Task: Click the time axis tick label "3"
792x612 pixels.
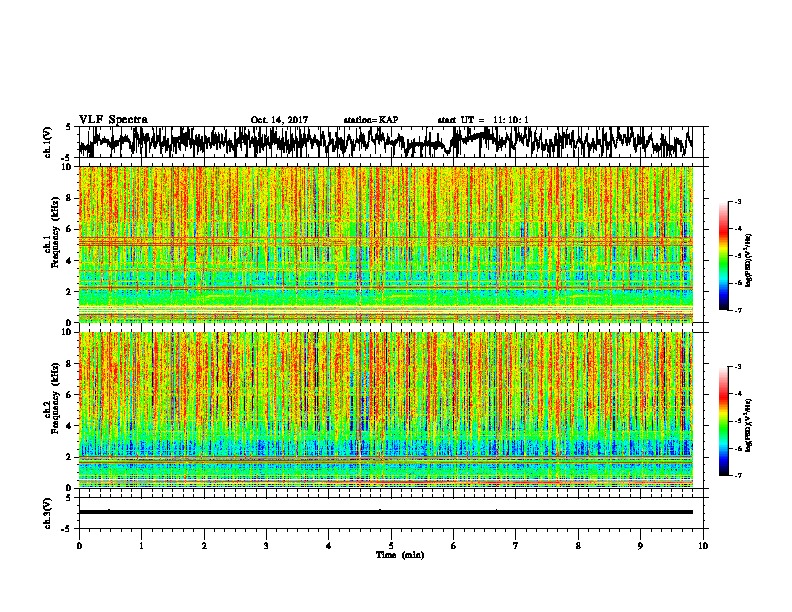Action: pos(266,546)
